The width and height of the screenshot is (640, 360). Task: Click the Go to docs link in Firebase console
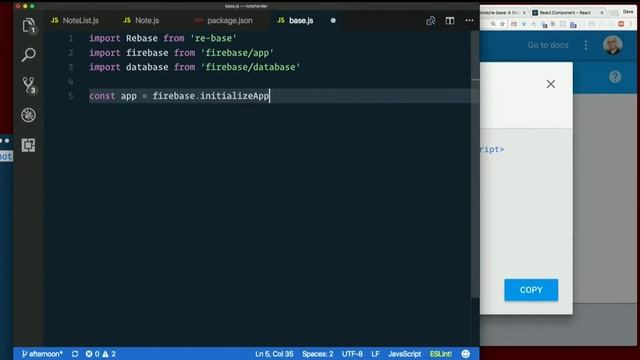tap(548, 45)
